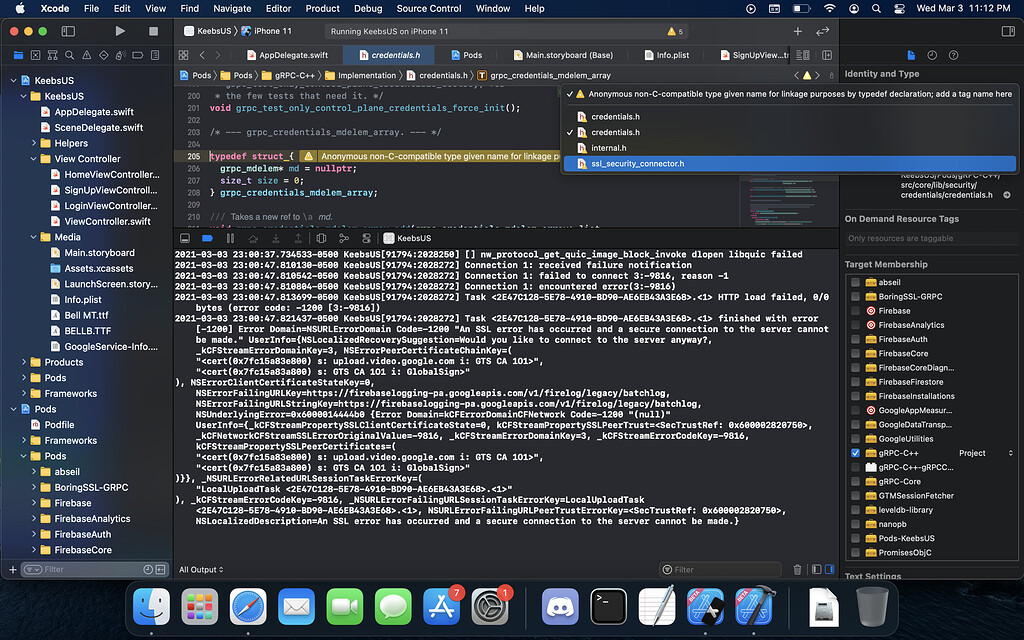Check the FirebaseAuth target membership
1024x640 pixels.
(x=855, y=339)
